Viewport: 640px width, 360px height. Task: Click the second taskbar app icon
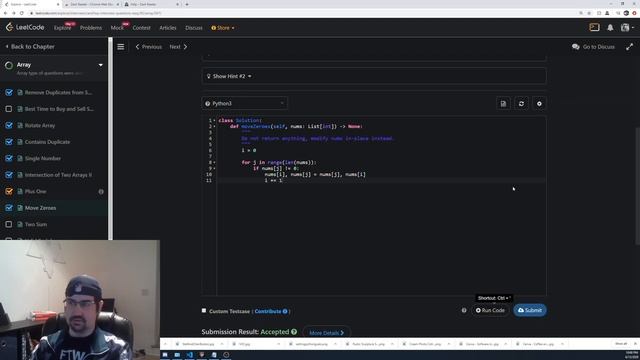point(177,355)
